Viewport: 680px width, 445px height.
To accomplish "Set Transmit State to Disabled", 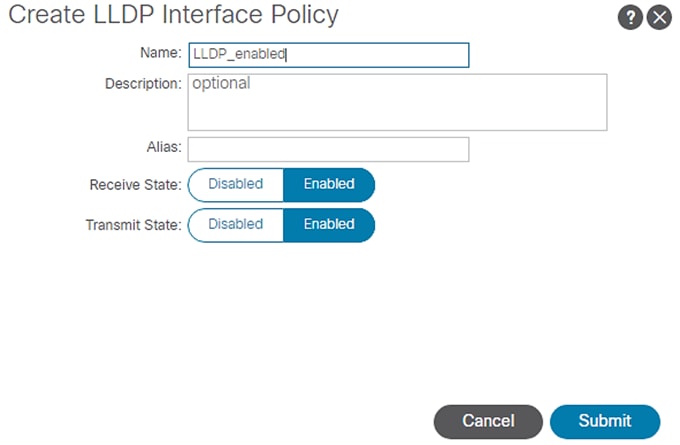I will tap(236, 224).
